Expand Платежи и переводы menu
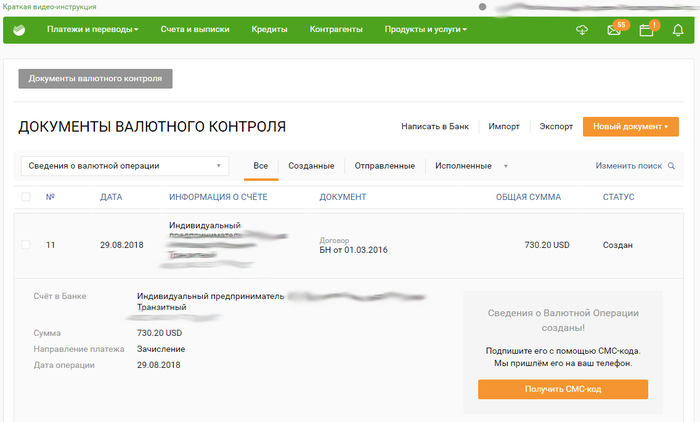The width and height of the screenshot is (700, 422). pos(92,30)
